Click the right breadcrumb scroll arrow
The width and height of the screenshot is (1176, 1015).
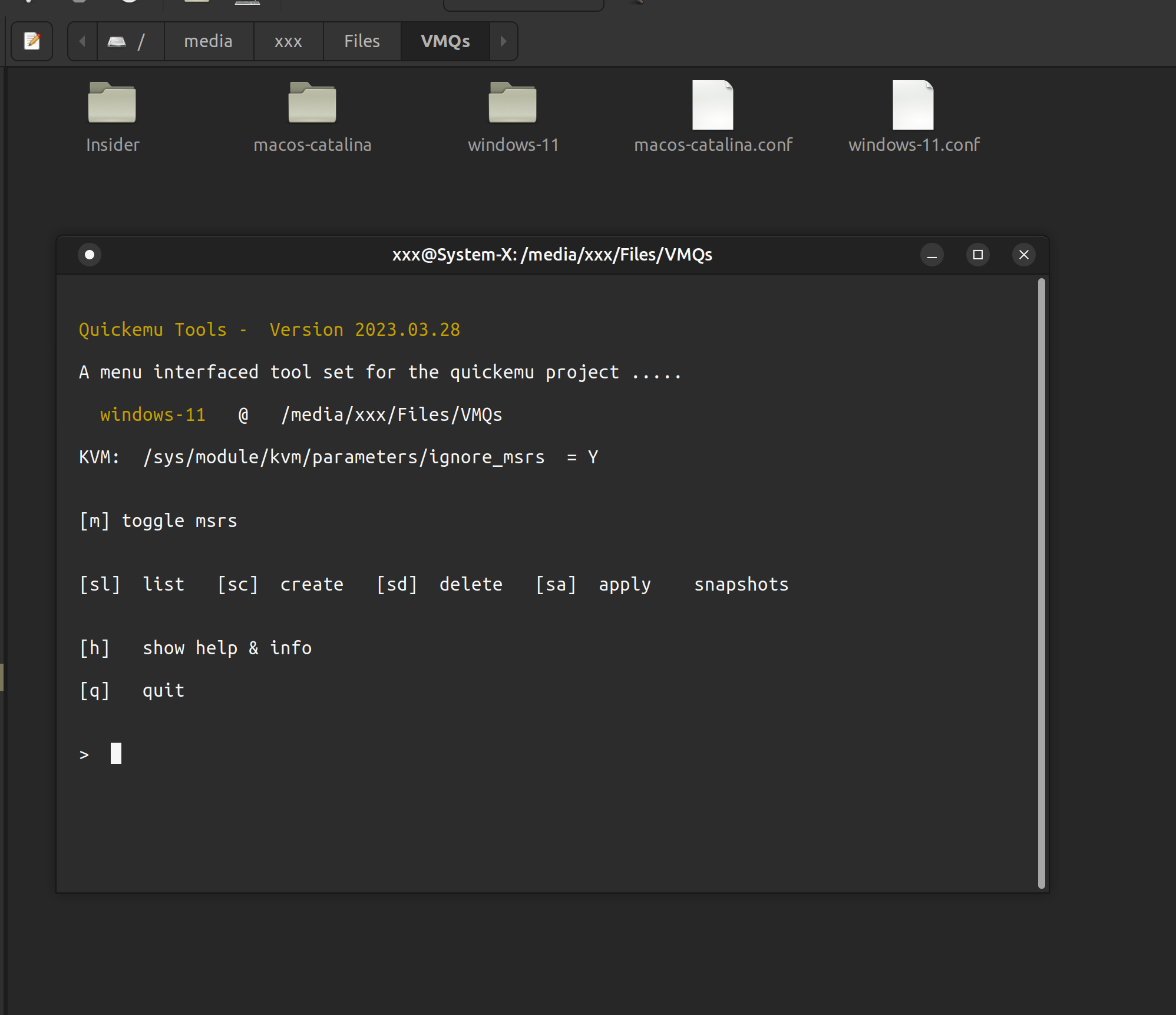503,41
